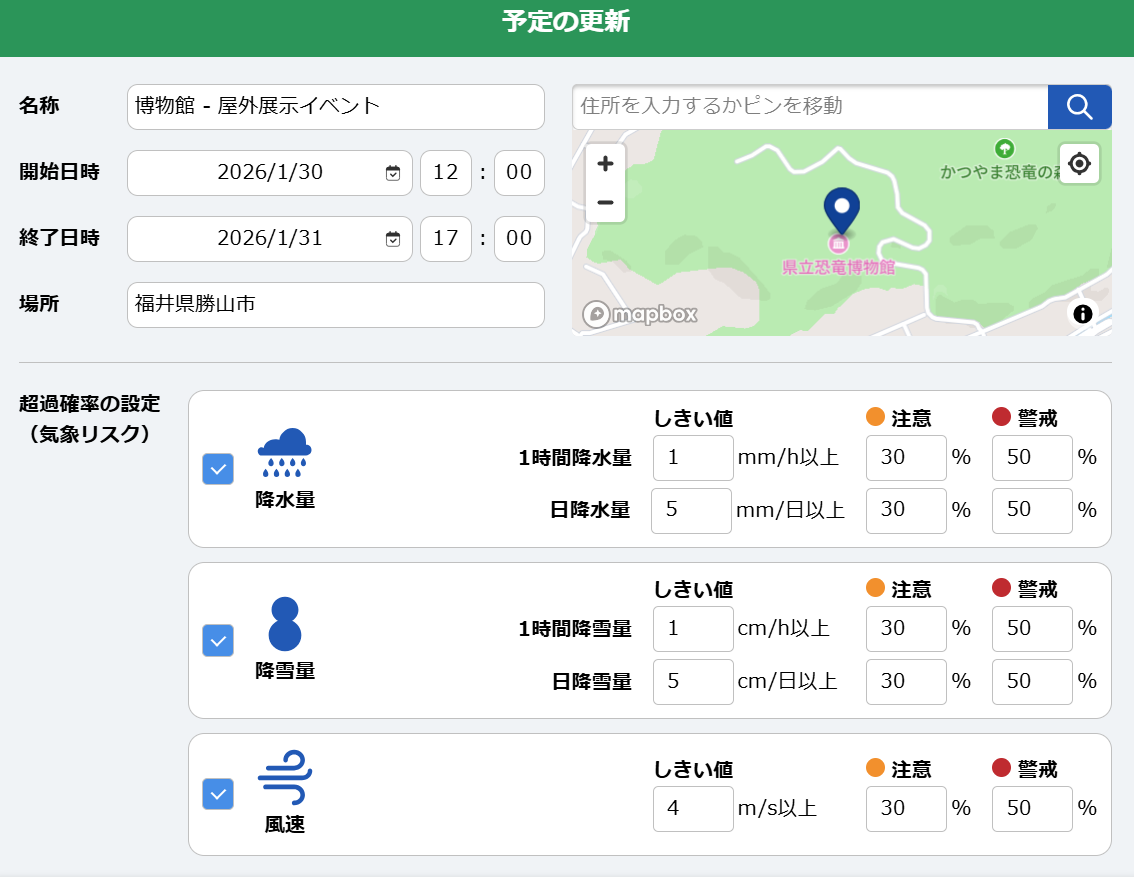1134x877 pixels.
Task: Click the locate-me crosshair icon on map
Action: click(x=1079, y=164)
